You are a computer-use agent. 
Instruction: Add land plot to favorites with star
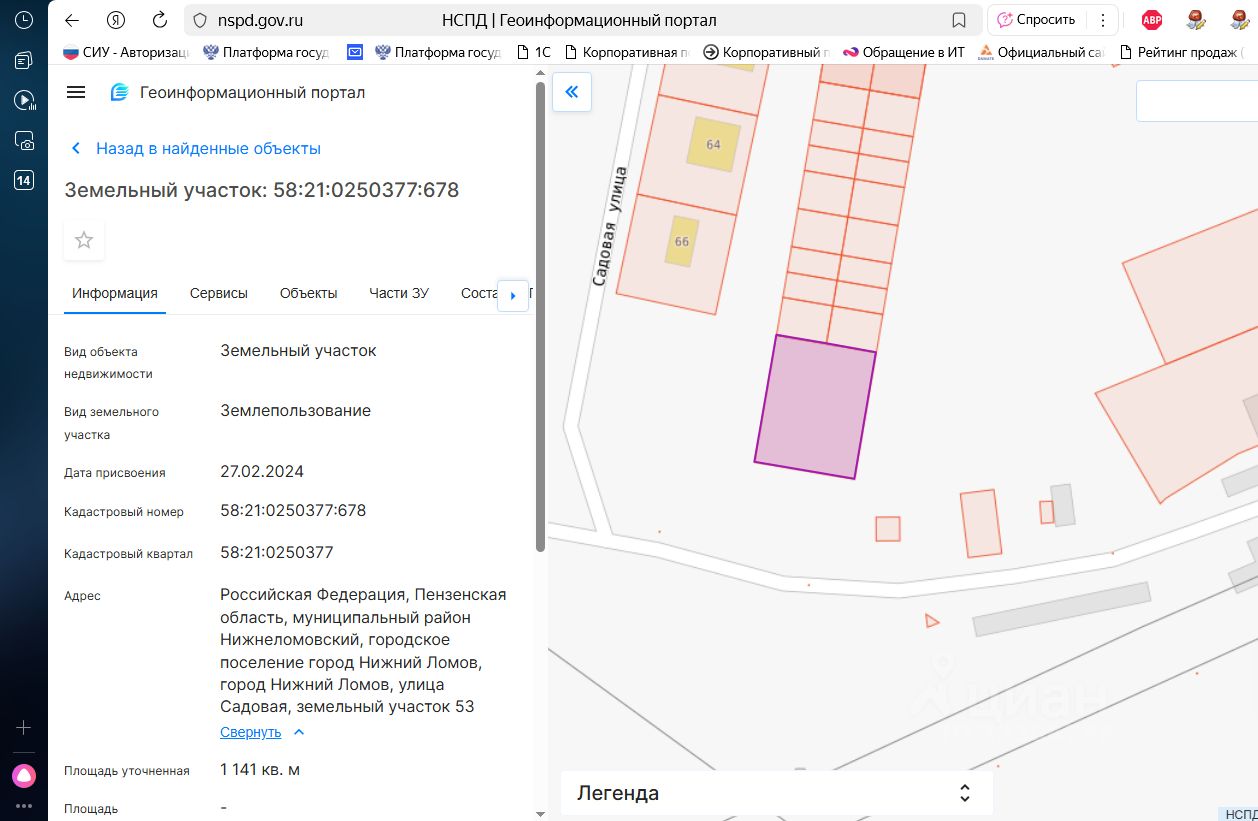tap(84, 240)
